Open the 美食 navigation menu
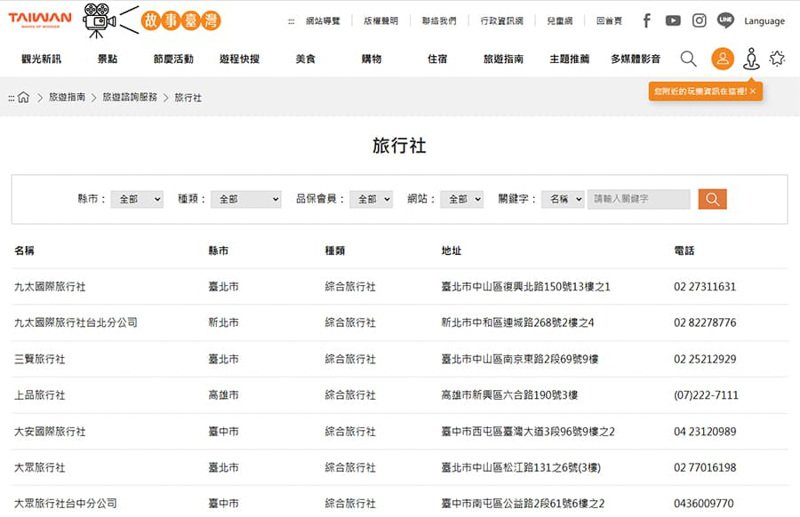This screenshot has width=800, height=517. 305,59
